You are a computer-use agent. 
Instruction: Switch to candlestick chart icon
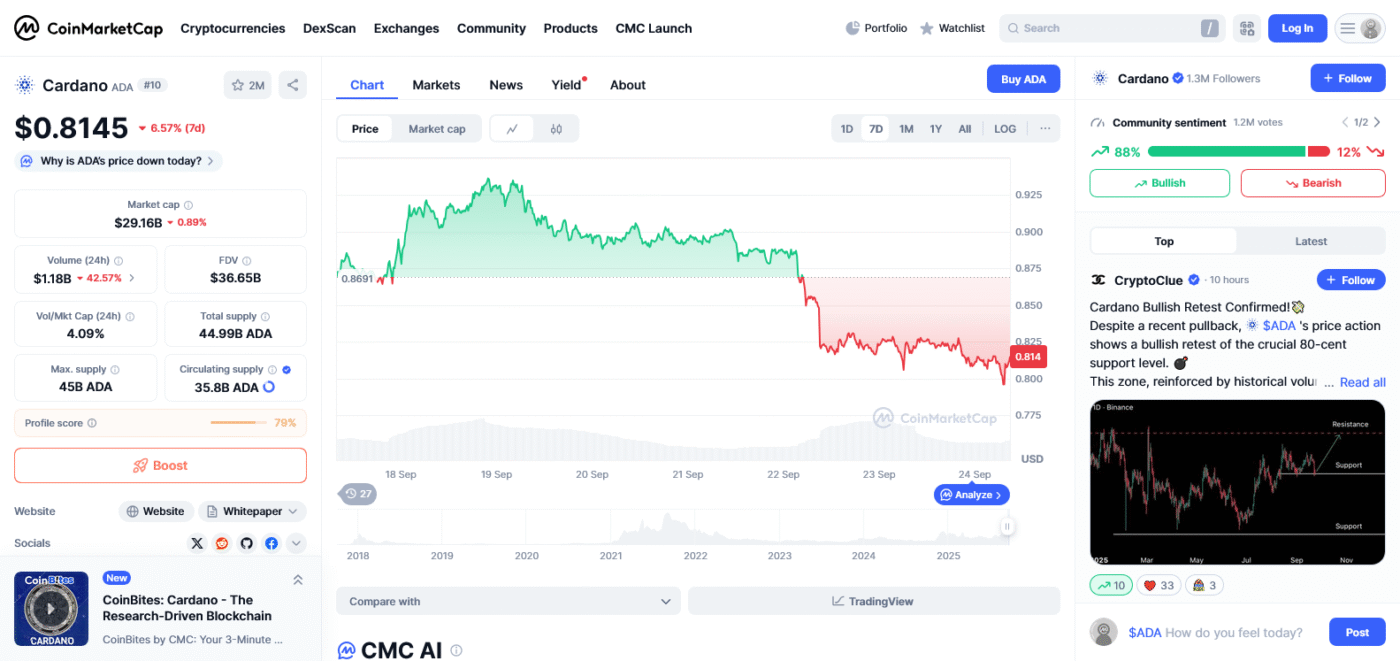coord(556,129)
